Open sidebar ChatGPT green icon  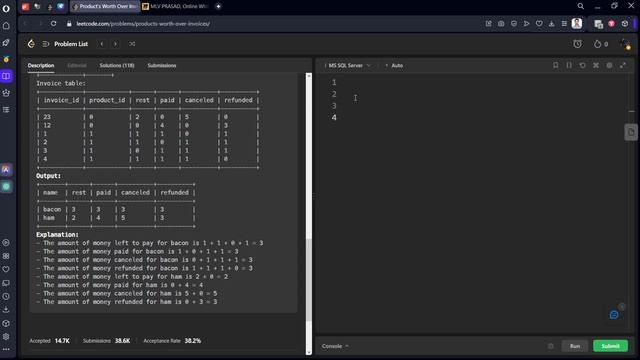point(6,187)
